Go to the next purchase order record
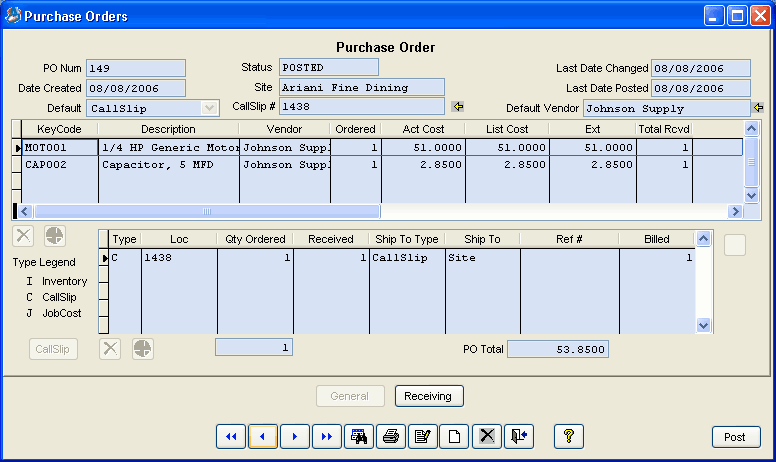 click(295, 436)
